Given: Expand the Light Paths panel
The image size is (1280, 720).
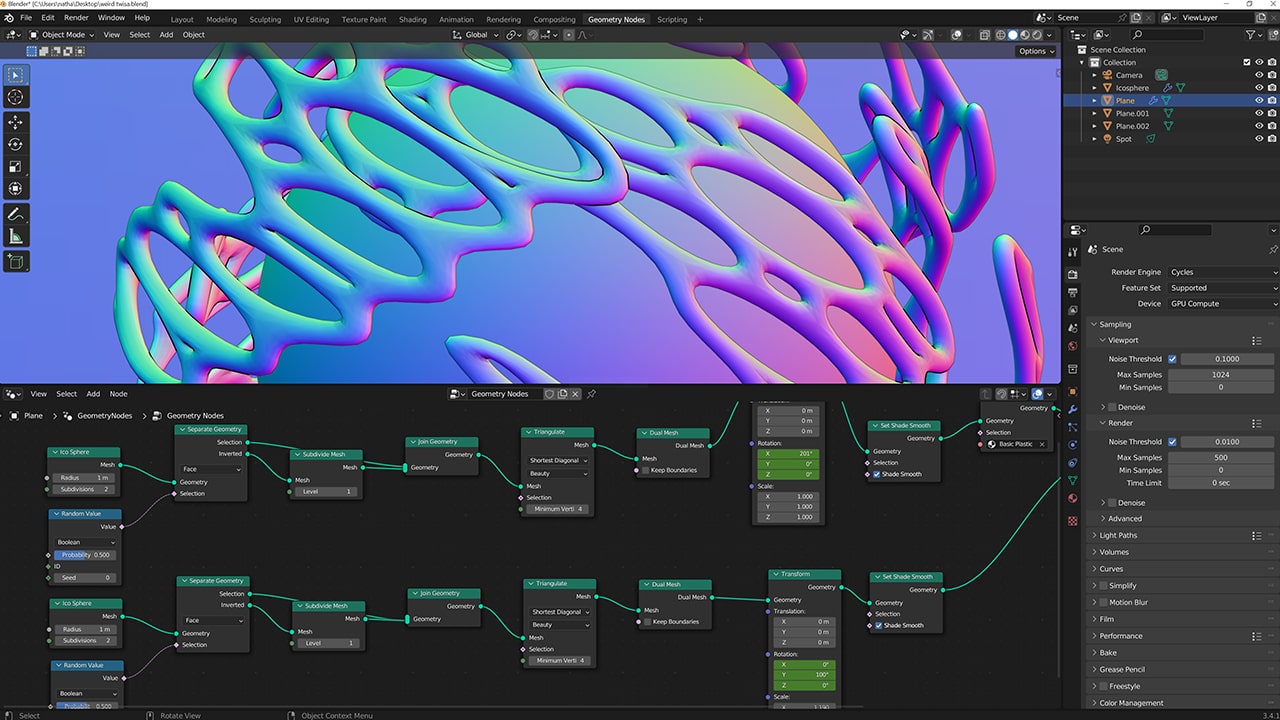Looking at the screenshot, I should click(x=1119, y=535).
